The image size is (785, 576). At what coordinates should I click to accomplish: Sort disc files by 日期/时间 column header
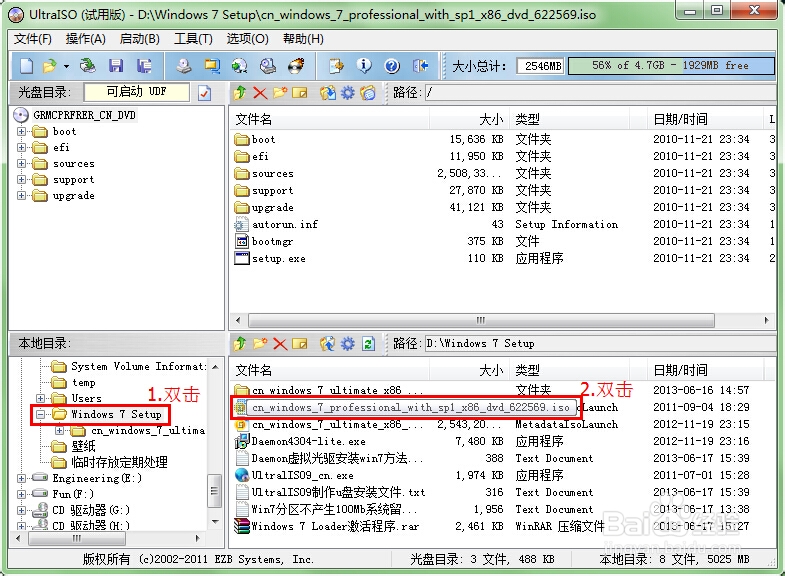tap(680, 119)
